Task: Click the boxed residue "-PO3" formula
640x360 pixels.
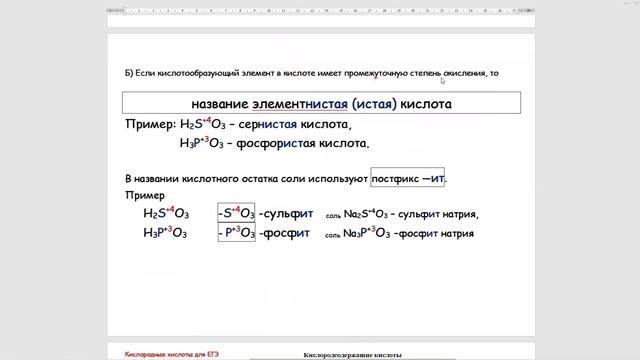Action: [x=236, y=232]
